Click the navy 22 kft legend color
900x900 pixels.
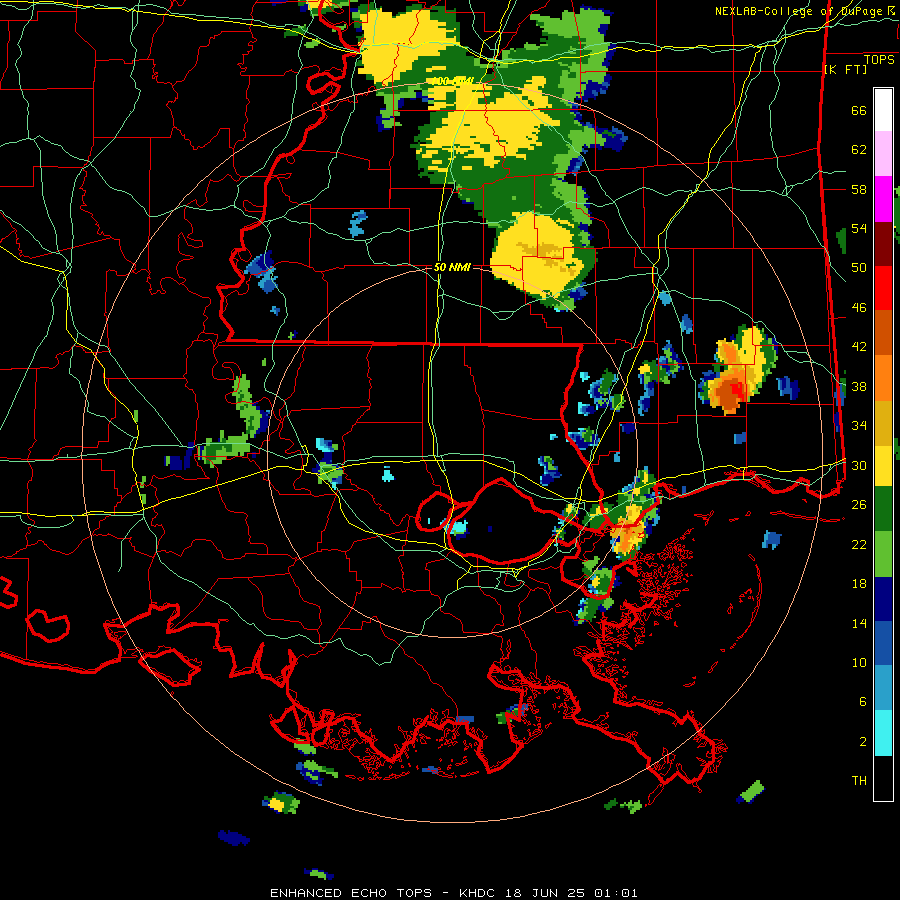coord(883,599)
